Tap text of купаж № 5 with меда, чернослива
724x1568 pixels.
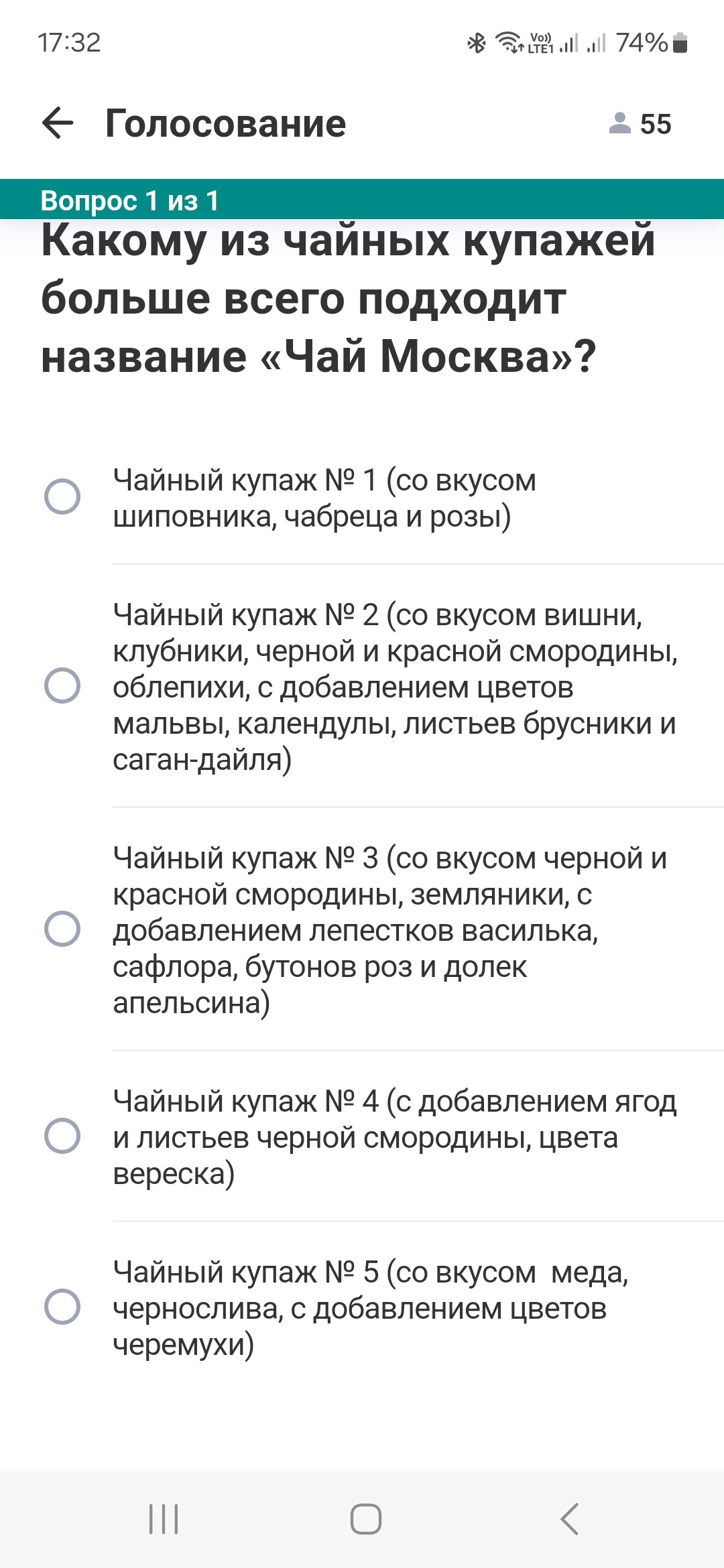[371, 1308]
